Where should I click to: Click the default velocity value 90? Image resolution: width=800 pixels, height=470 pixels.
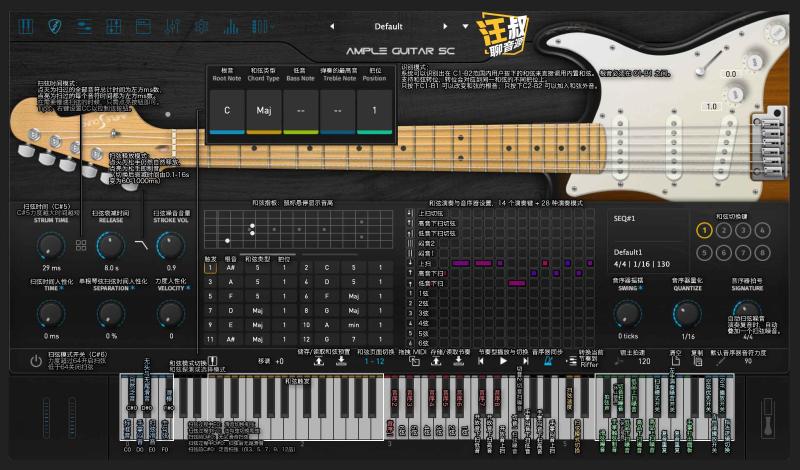point(748,361)
